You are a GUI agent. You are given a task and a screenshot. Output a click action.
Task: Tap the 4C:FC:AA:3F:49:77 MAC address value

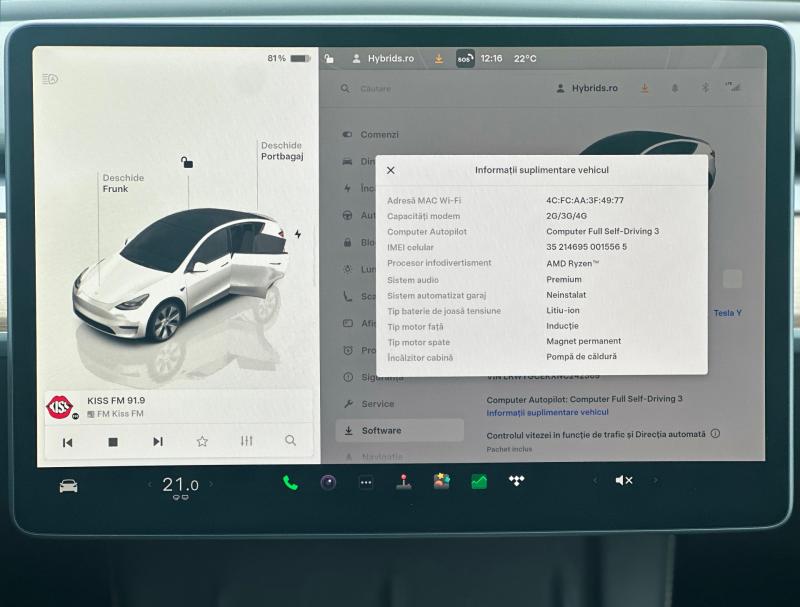click(585, 200)
